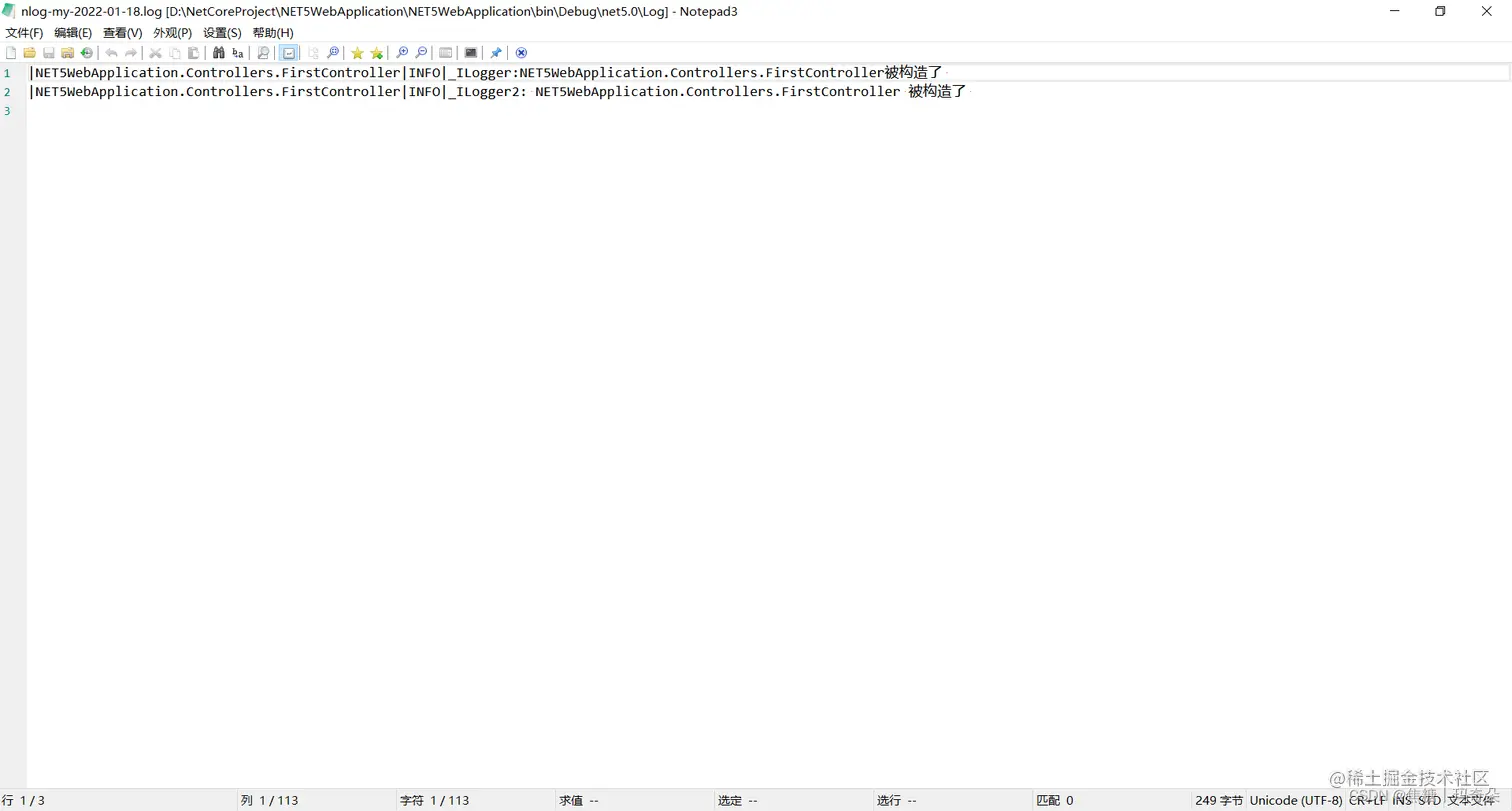Image resolution: width=1512 pixels, height=811 pixels.
Task: Click the magnifier-over-page toolbar icon
Action: 263,53
